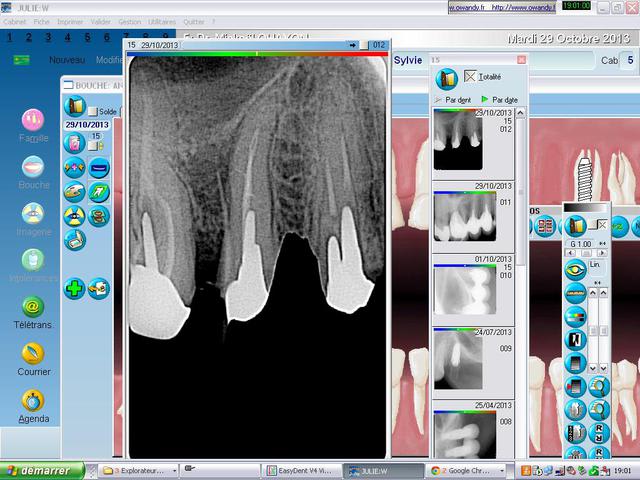Open the Famille module in sidebar
This screenshot has width=640, height=480.
click(33, 120)
